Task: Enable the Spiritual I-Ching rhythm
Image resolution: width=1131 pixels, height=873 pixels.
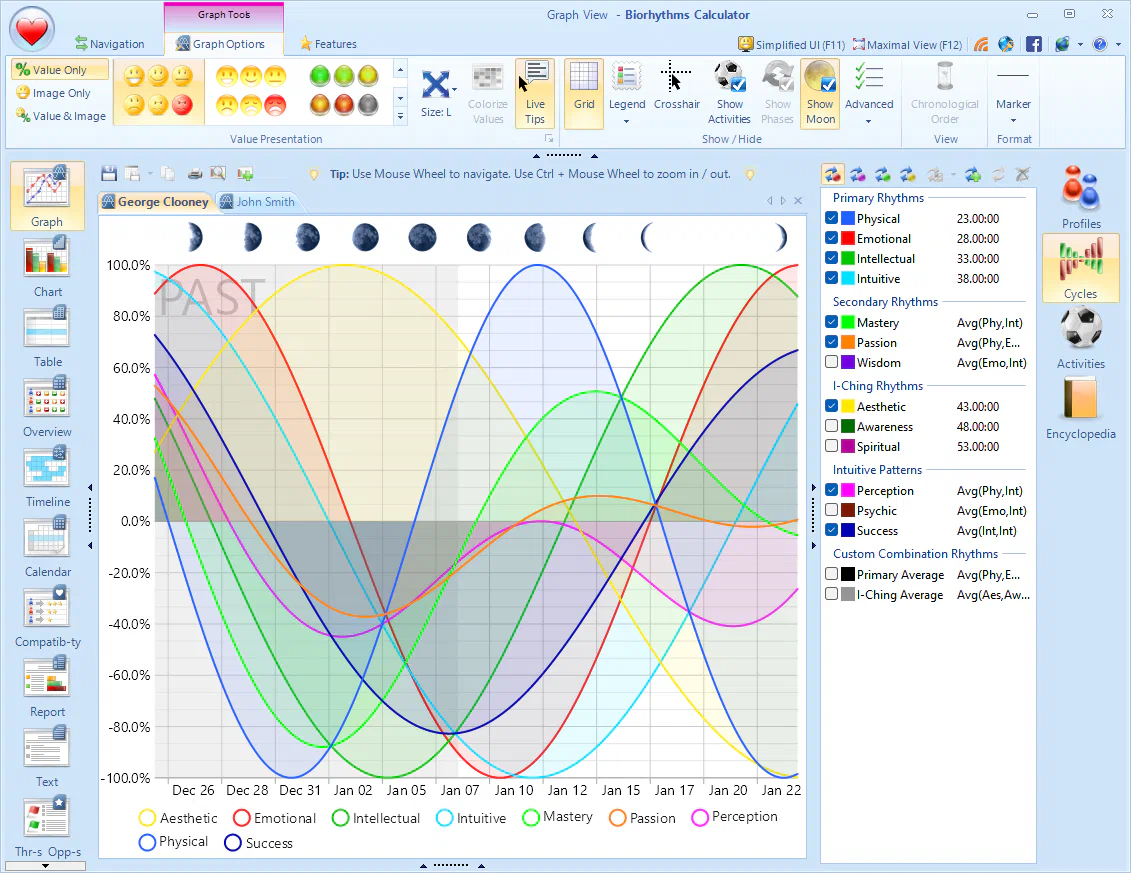Action: pyautogui.click(x=832, y=446)
